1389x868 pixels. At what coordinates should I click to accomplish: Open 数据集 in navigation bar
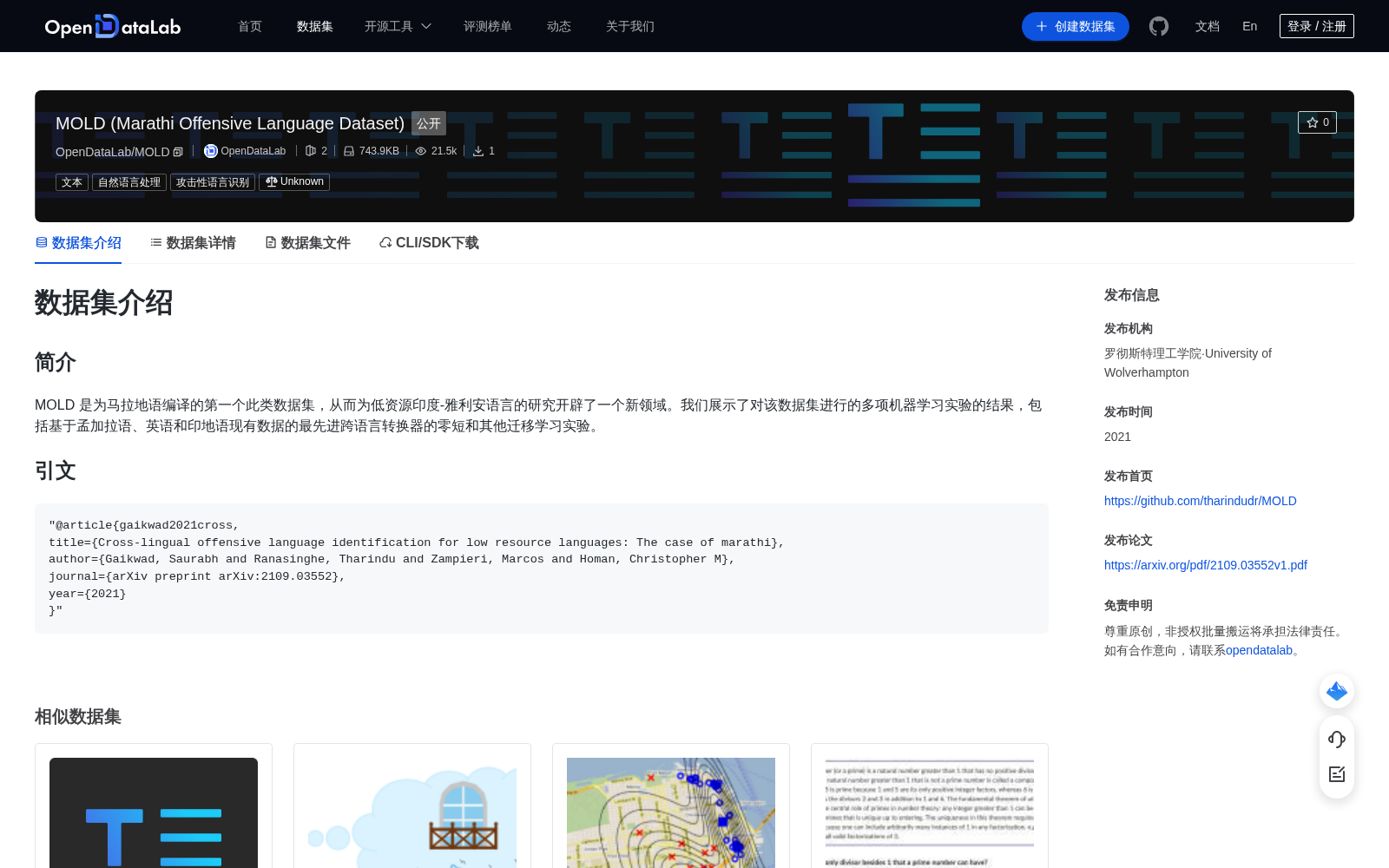(x=315, y=26)
